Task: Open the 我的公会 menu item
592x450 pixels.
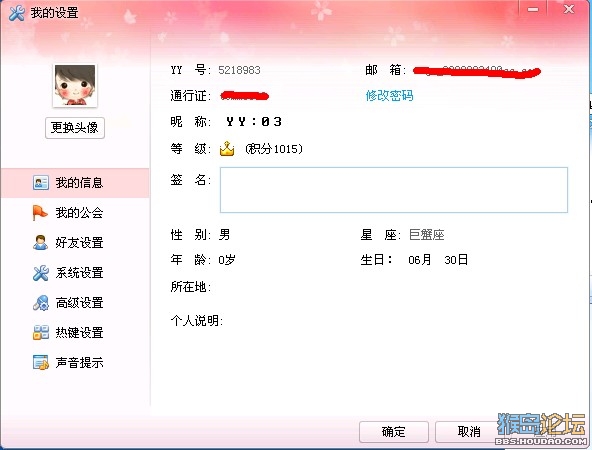Action: click(79, 213)
